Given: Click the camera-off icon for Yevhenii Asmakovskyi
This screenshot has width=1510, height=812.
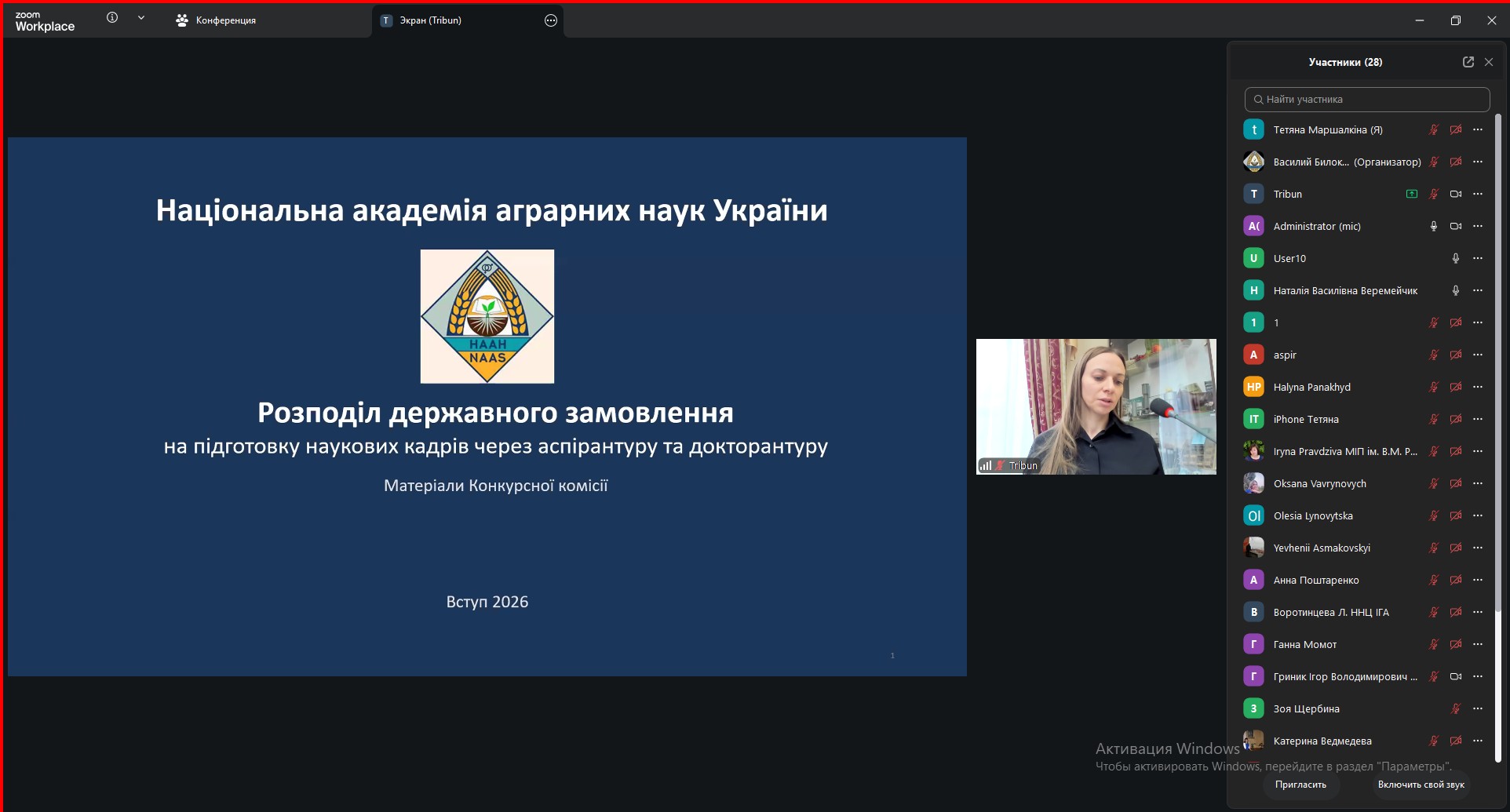Looking at the screenshot, I should 1456,548.
